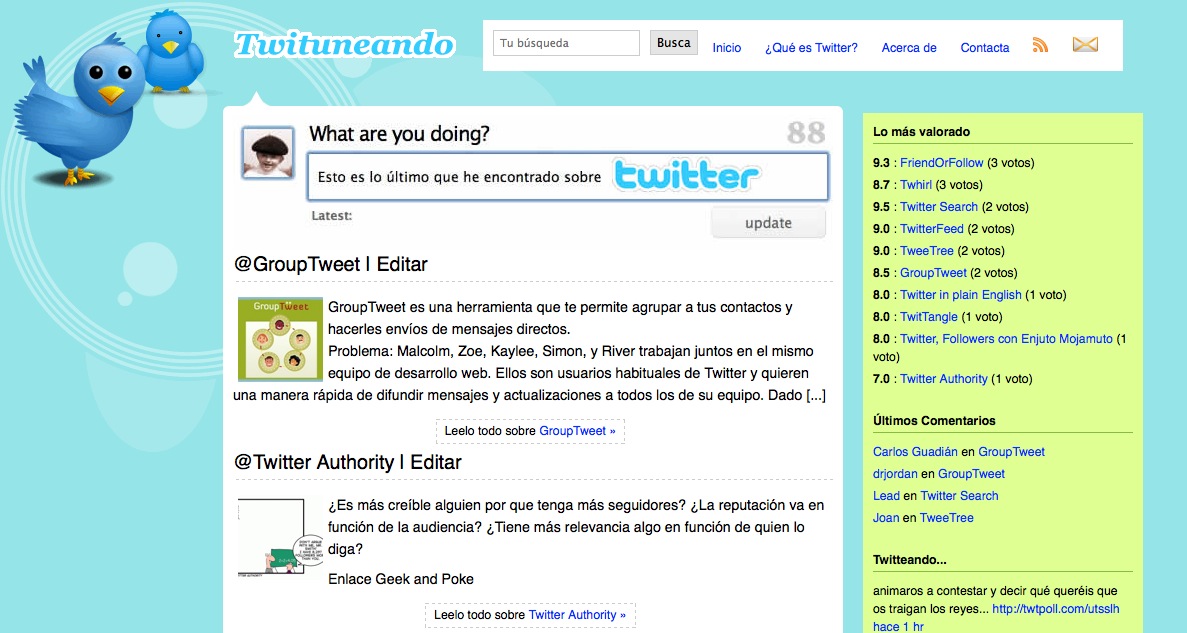Open Twitter Search in top rated list
The width and height of the screenshot is (1187, 633).
(939, 207)
